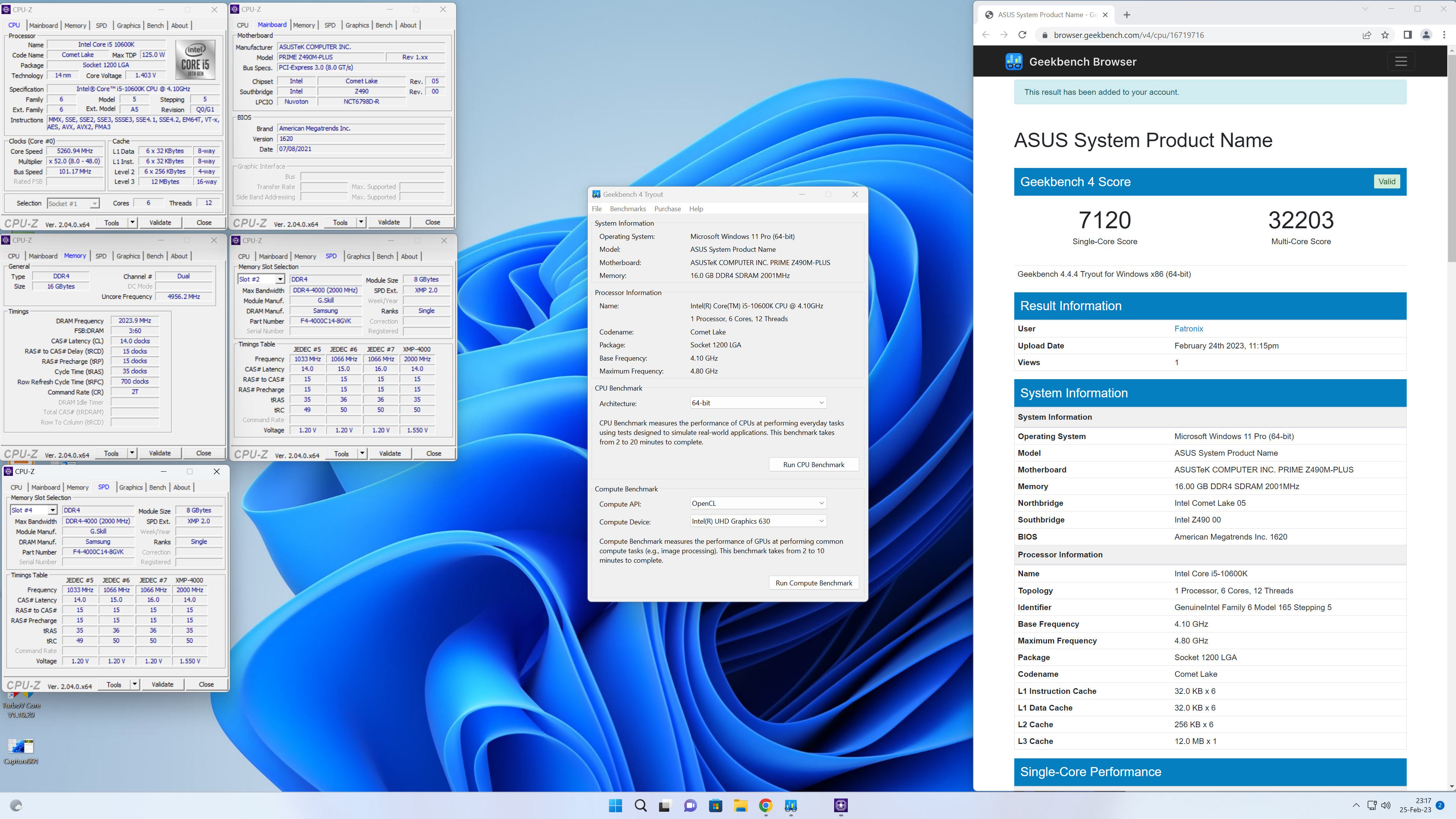Click the Core Speed value 5260.94 MHz

pyautogui.click(x=75, y=151)
